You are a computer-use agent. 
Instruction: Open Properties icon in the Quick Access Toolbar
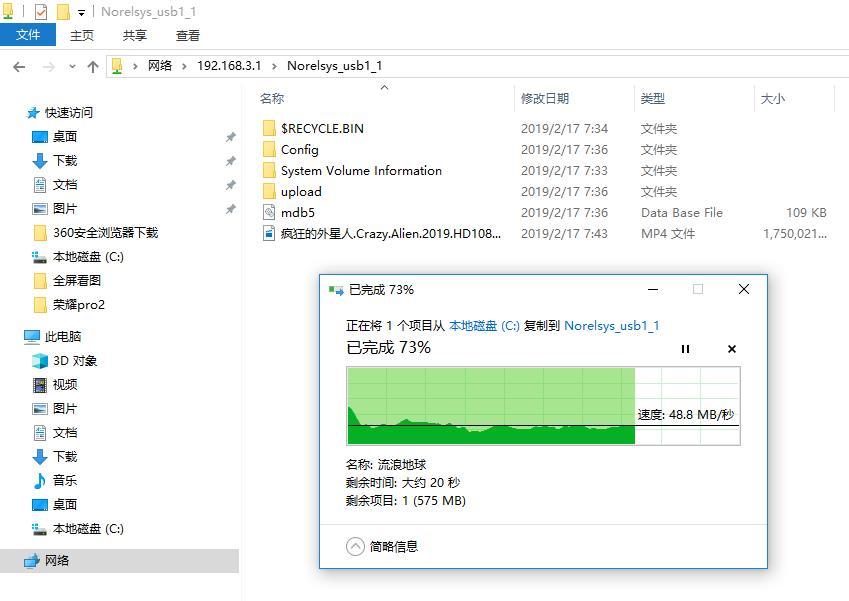[x=41, y=11]
